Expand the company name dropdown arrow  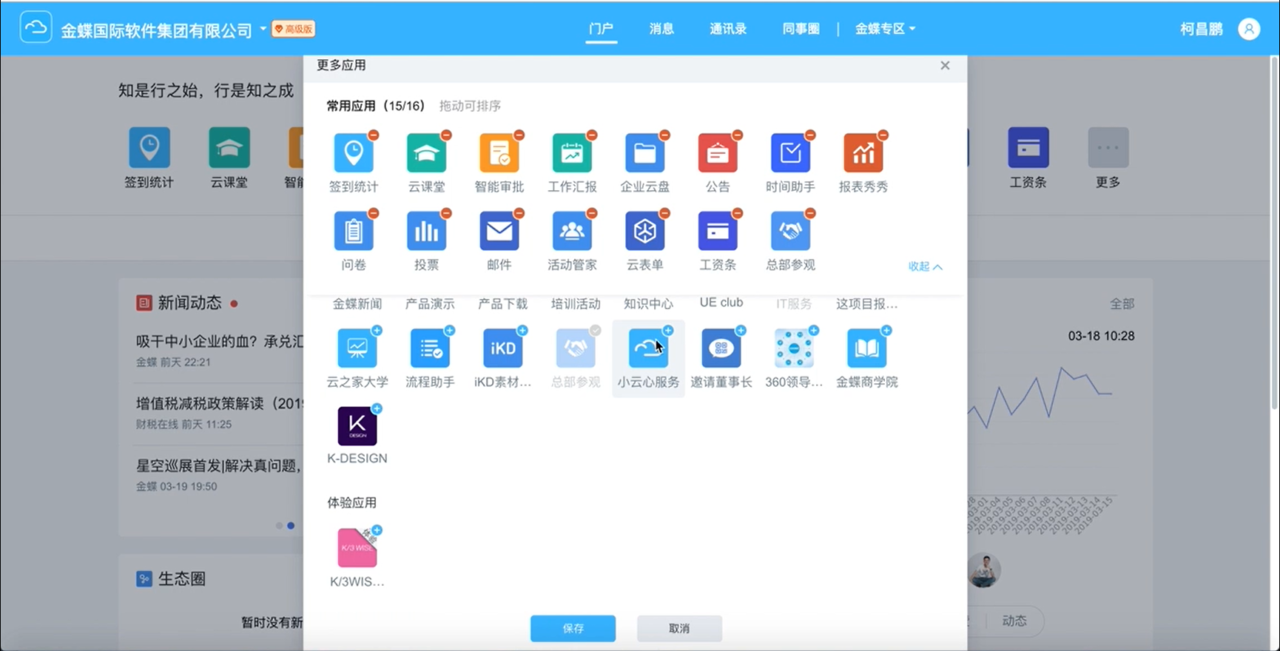(x=263, y=29)
